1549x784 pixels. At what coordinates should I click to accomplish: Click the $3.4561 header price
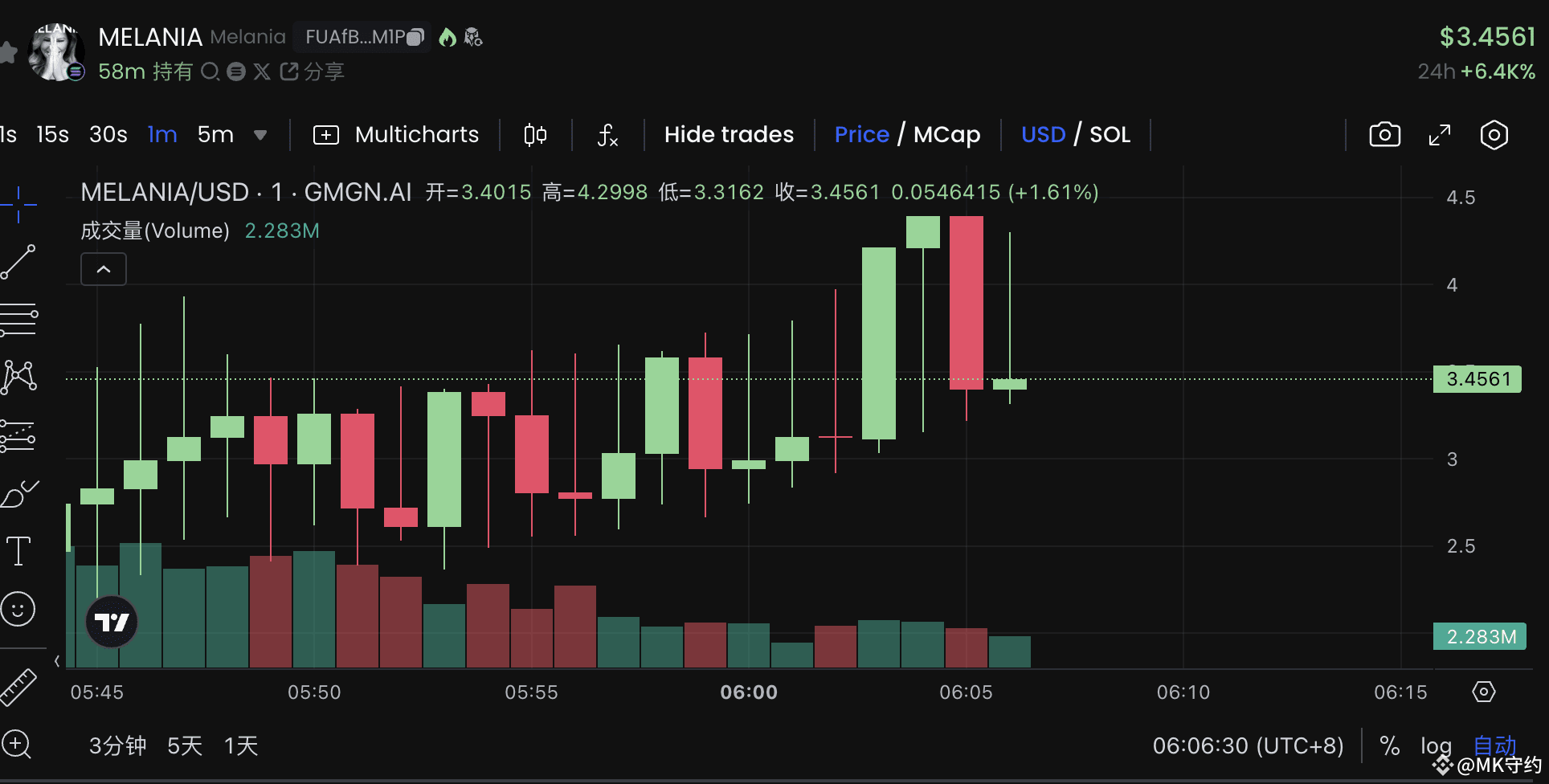pyautogui.click(x=1487, y=37)
